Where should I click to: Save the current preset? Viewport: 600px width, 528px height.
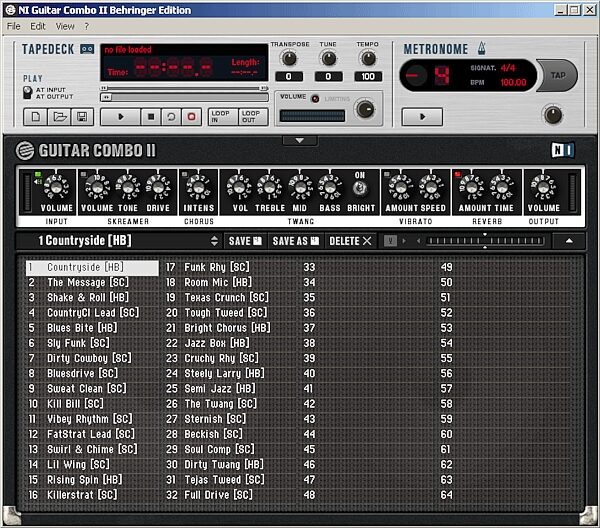[x=245, y=241]
